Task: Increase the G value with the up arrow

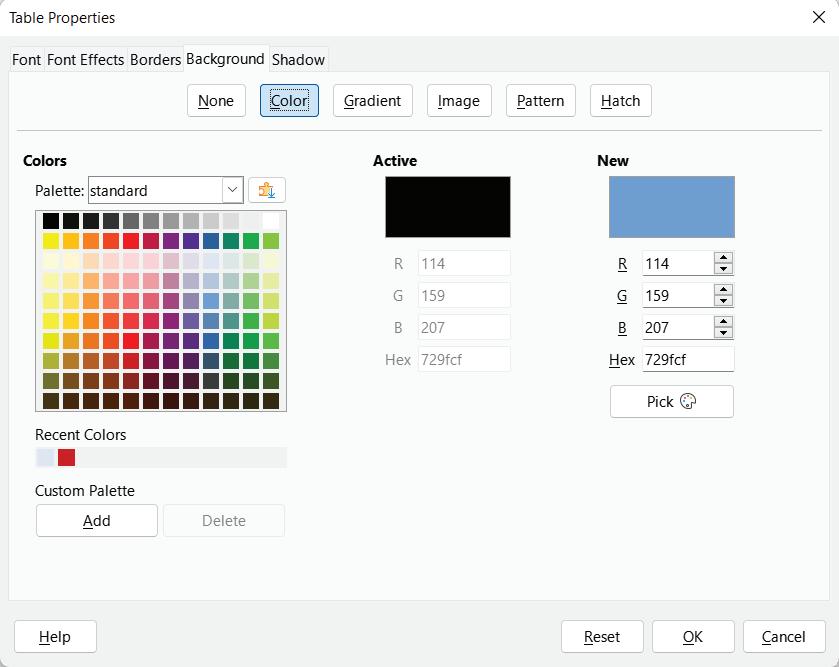Action: tap(724, 290)
